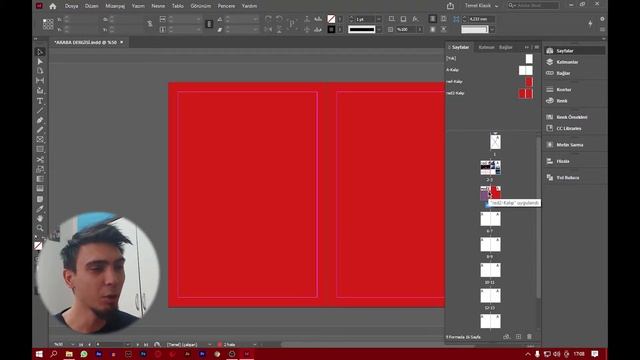This screenshot has width=640, height=360.
Task: Click the edit page size icon
Action: point(507,337)
